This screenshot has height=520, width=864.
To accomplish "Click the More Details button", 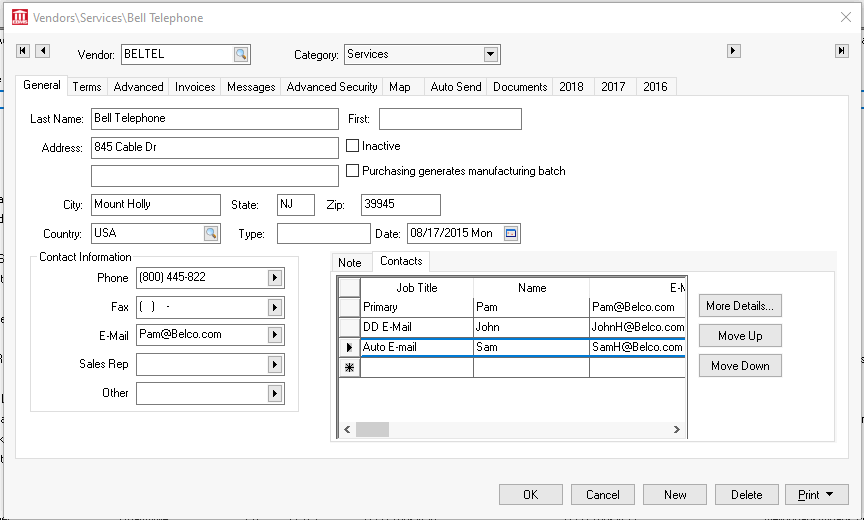I will point(740,306).
